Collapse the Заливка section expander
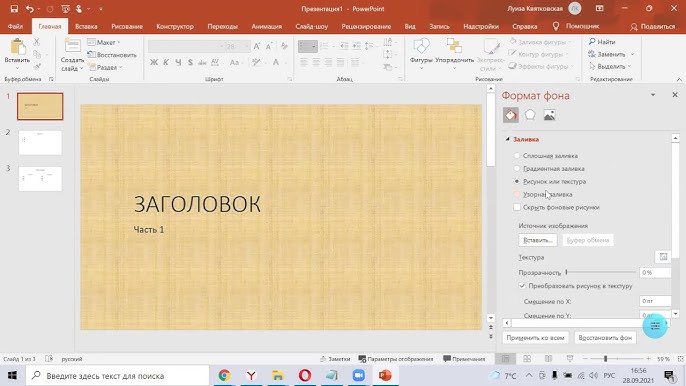Image resolution: width=686 pixels, height=386 pixels. pos(508,139)
